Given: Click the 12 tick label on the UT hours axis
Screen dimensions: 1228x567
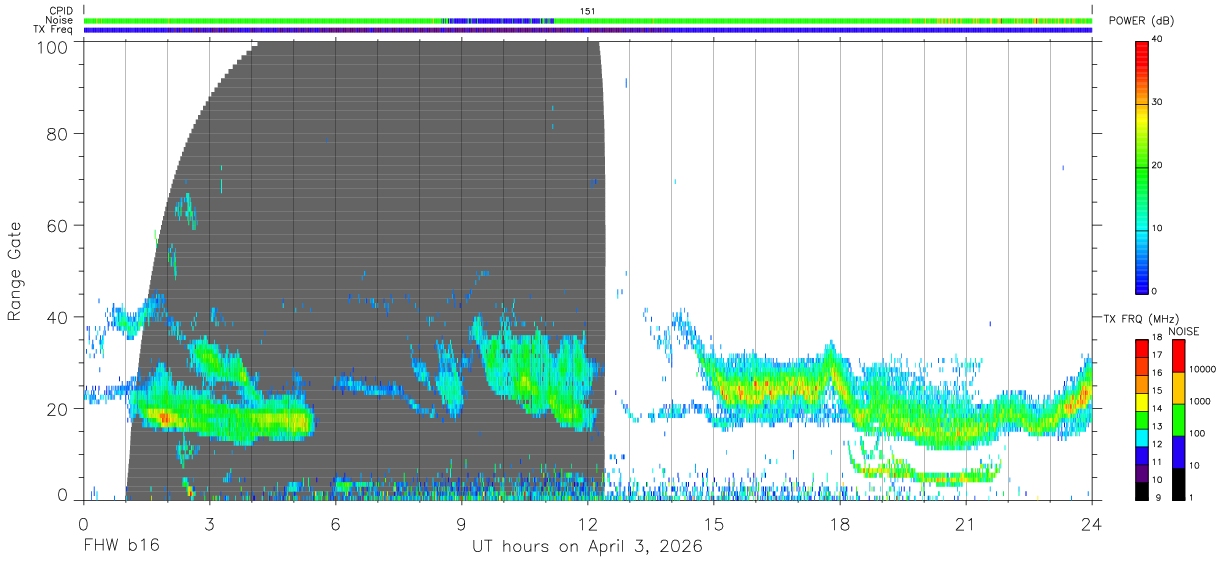Looking at the screenshot, I should pyautogui.click(x=588, y=524).
